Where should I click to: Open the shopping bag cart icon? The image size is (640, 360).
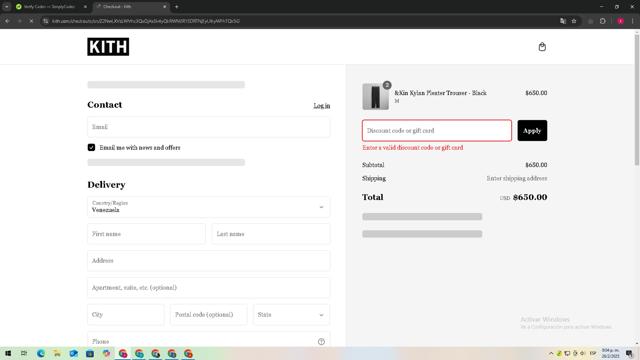click(542, 47)
